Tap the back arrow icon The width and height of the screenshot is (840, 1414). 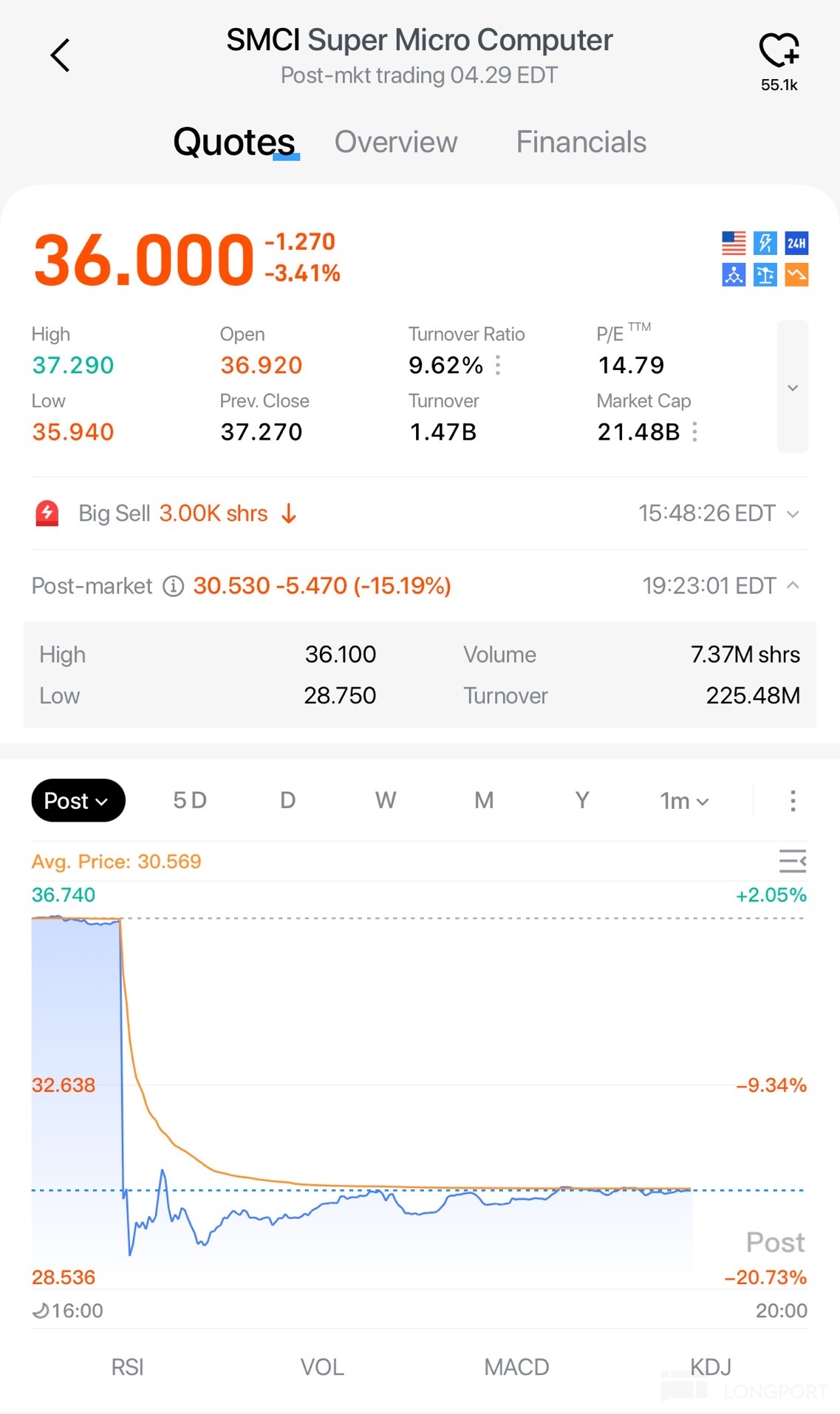tap(60, 55)
